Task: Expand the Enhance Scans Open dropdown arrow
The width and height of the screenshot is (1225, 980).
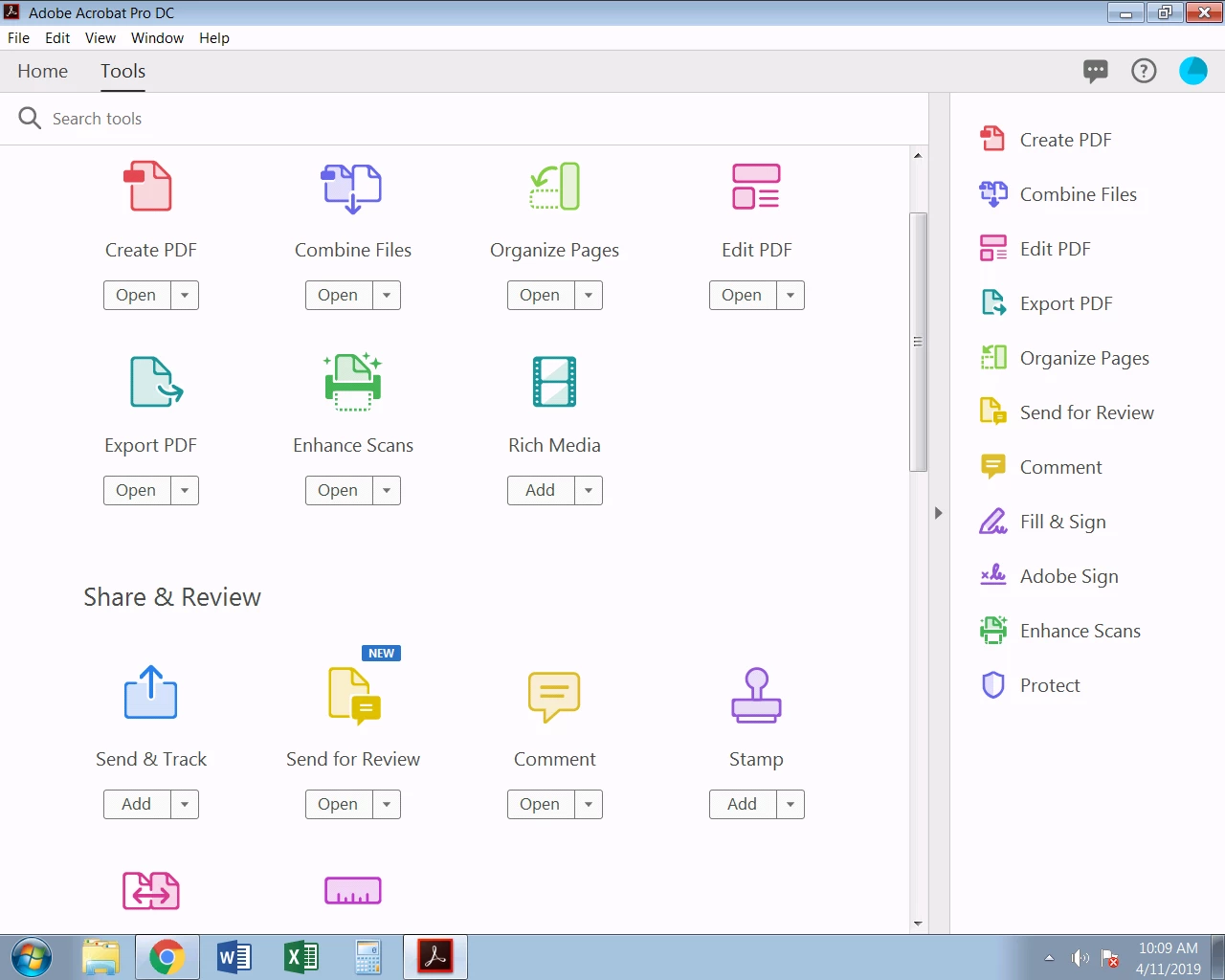Action: 387,490
